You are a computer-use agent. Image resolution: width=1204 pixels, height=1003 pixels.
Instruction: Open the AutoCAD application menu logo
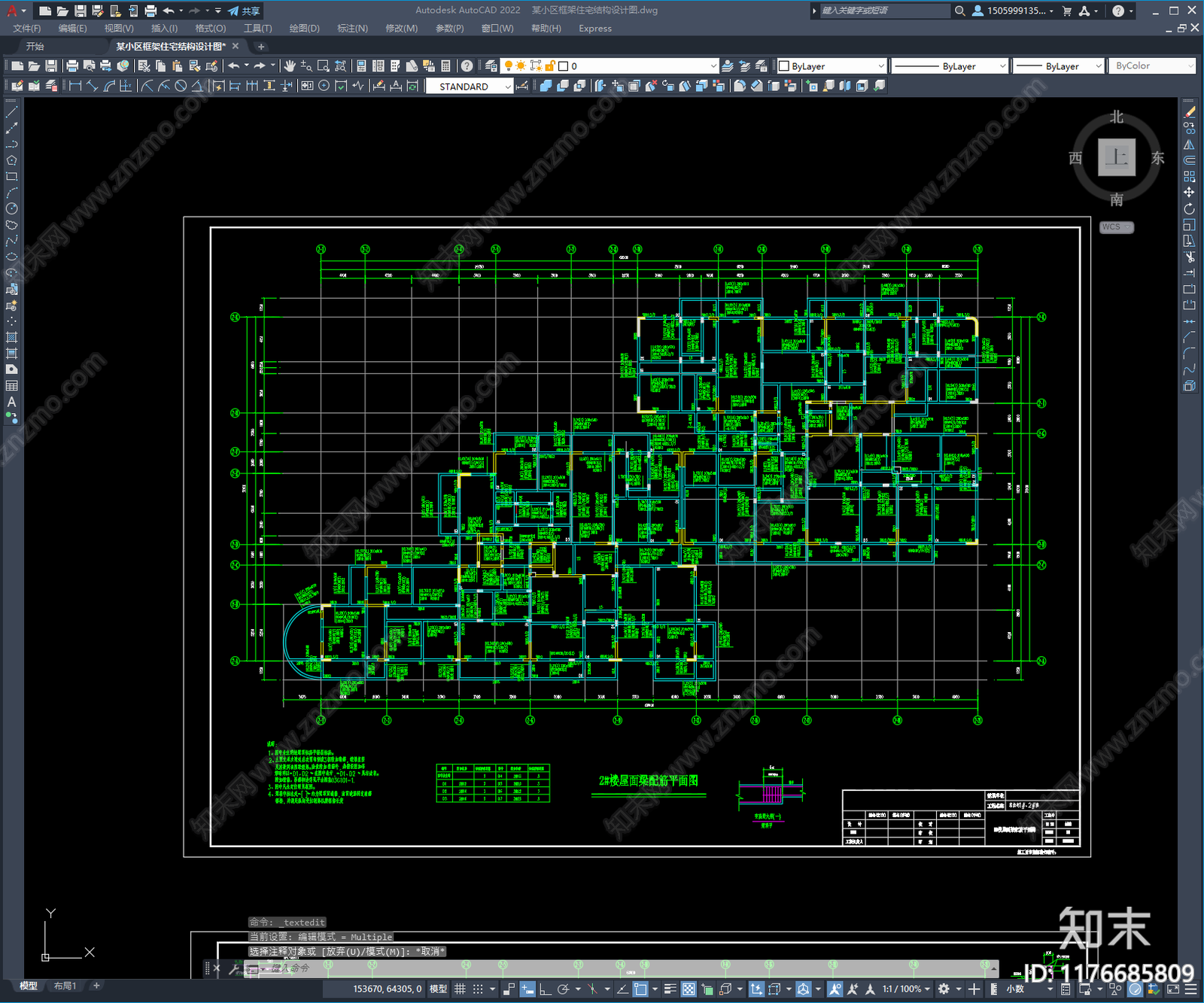point(12,11)
